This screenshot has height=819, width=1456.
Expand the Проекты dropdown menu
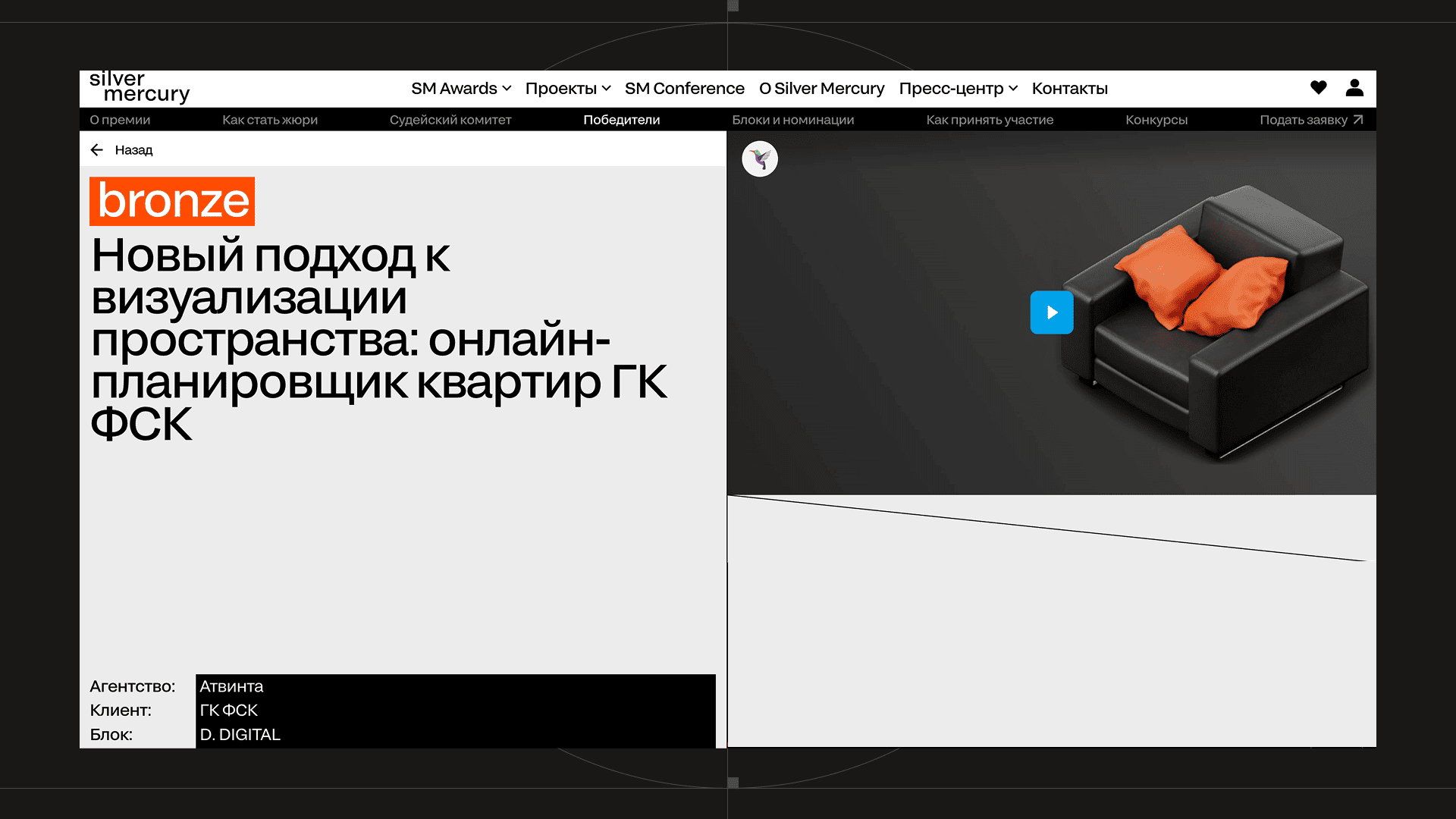point(568,89)
